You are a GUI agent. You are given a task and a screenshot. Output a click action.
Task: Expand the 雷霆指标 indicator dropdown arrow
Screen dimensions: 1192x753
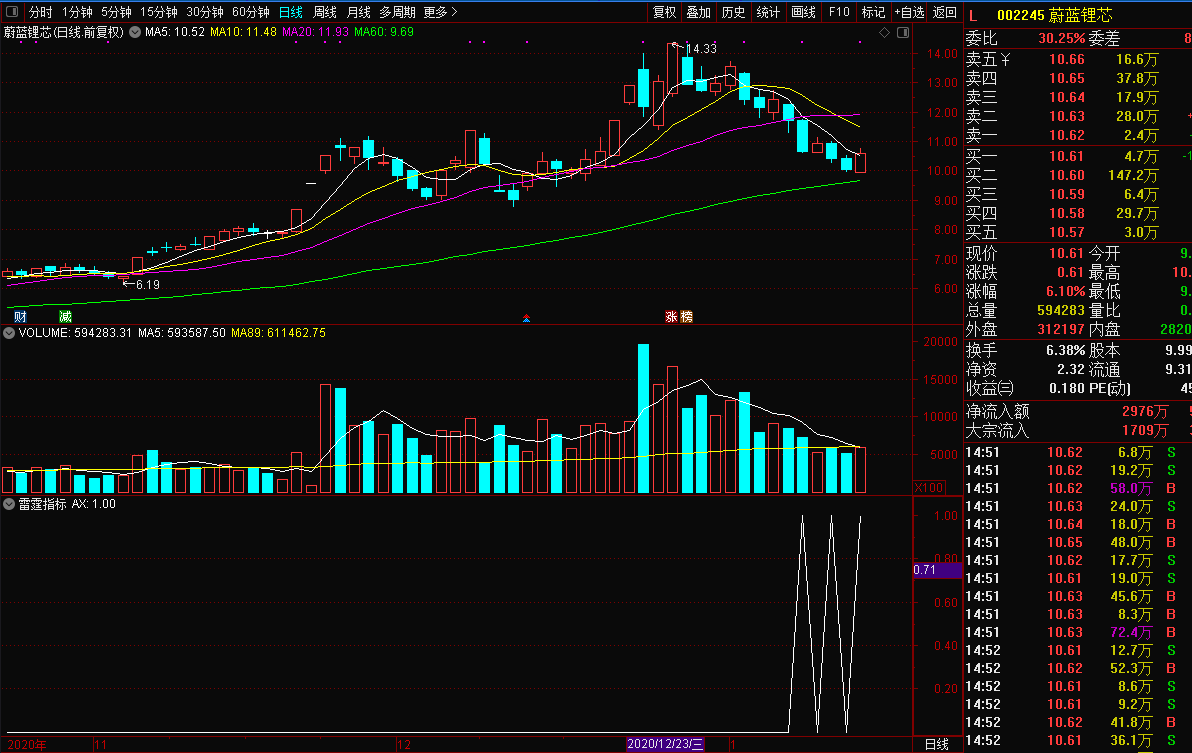pyautogui.click(x=9, y=504)
